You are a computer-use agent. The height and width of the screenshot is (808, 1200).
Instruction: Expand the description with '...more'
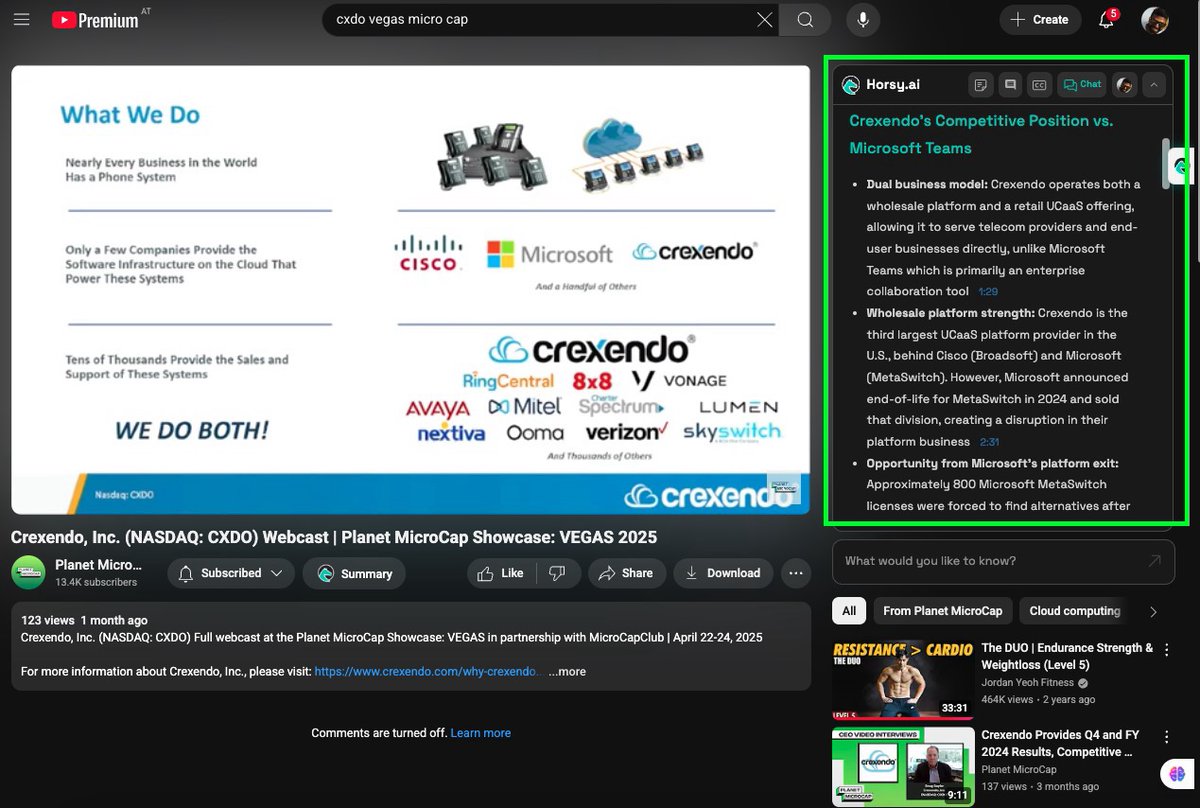567,671
